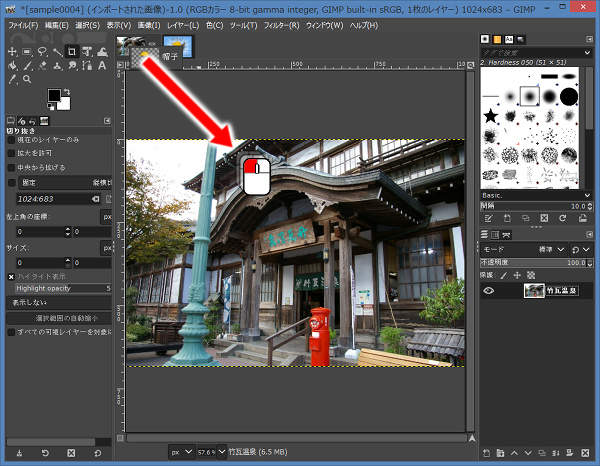The image size is (600, 466).
Task: Click the black foreground color swatch
Action: click(54, 96)
